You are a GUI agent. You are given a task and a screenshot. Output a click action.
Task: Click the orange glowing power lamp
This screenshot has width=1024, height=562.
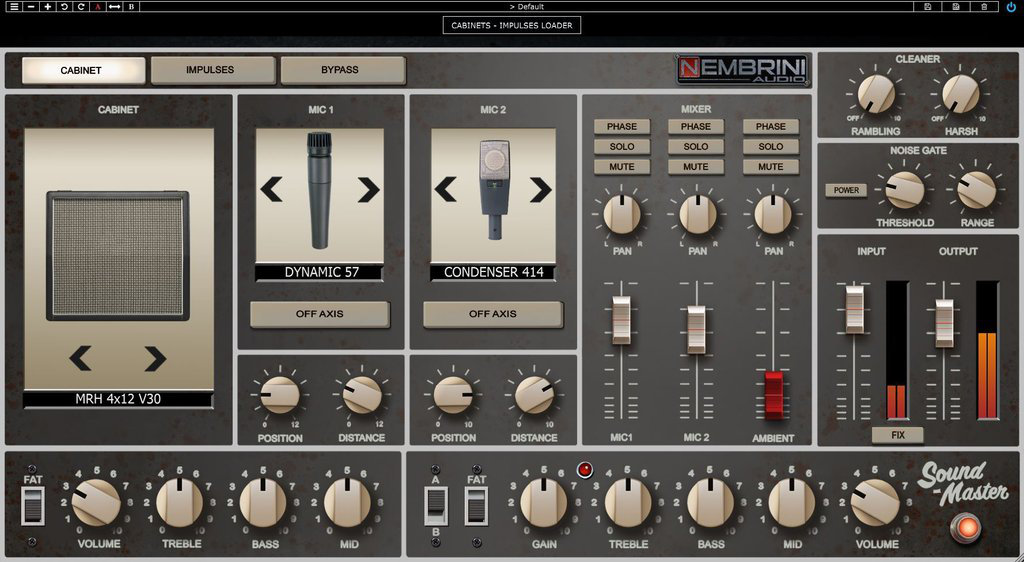966,527
